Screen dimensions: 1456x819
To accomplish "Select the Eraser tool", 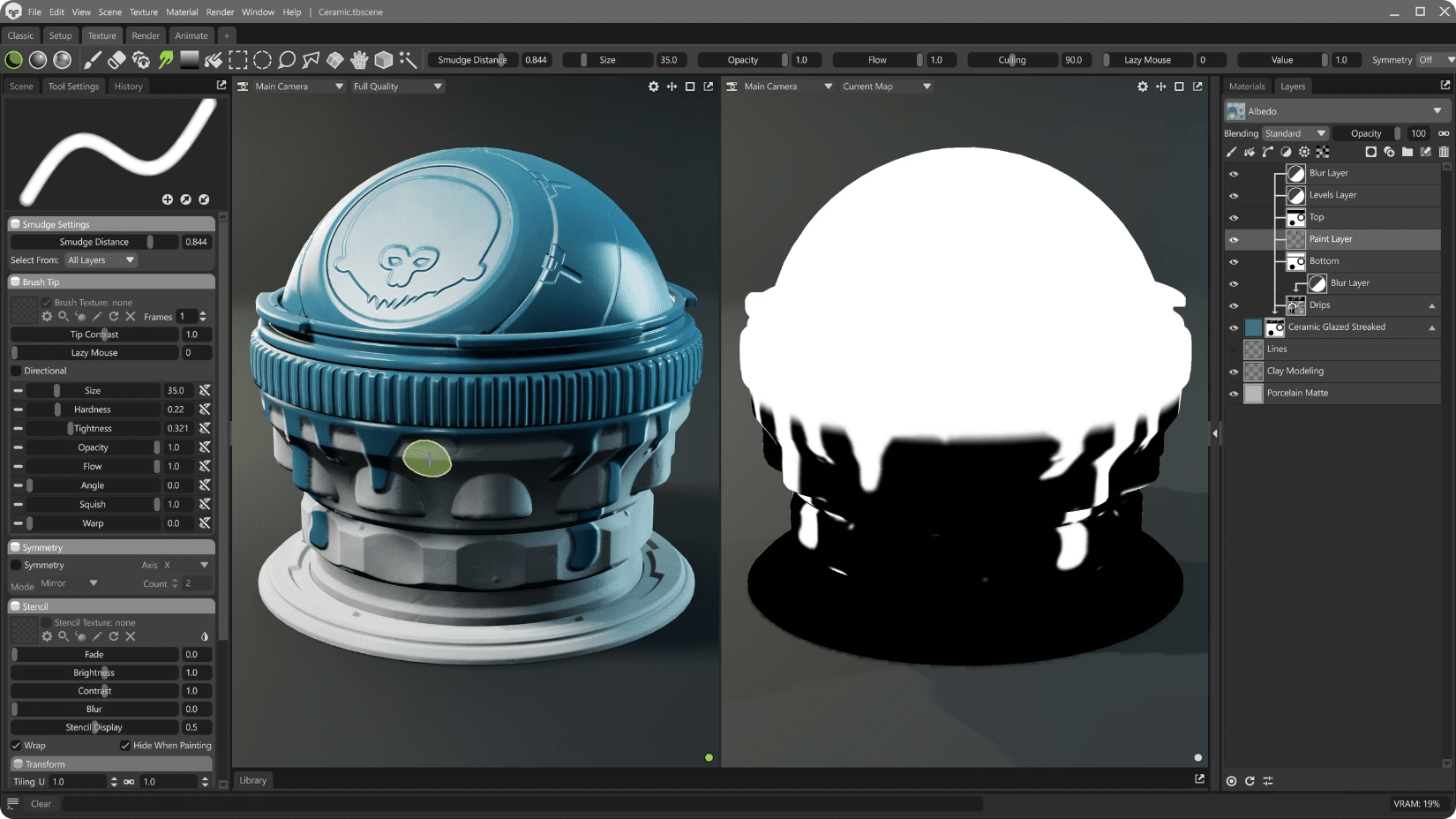I will pos(118,59).
